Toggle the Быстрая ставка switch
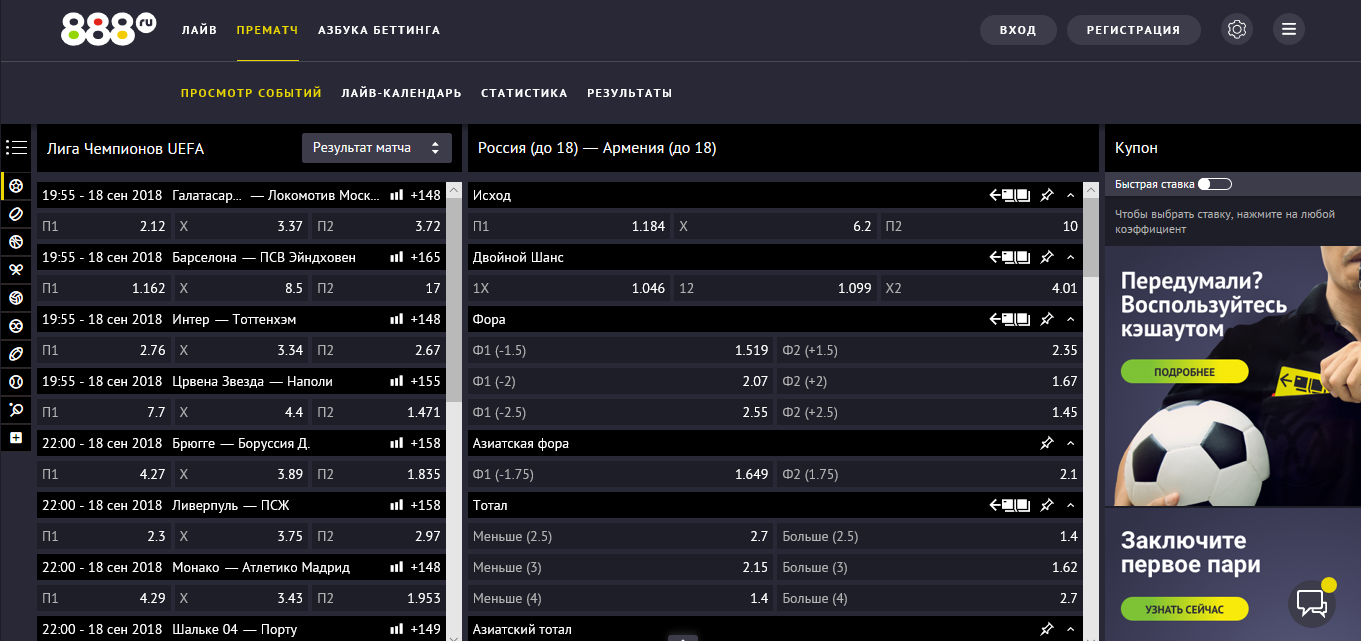Screen dimensions: 1361x641 point(1215,184)
